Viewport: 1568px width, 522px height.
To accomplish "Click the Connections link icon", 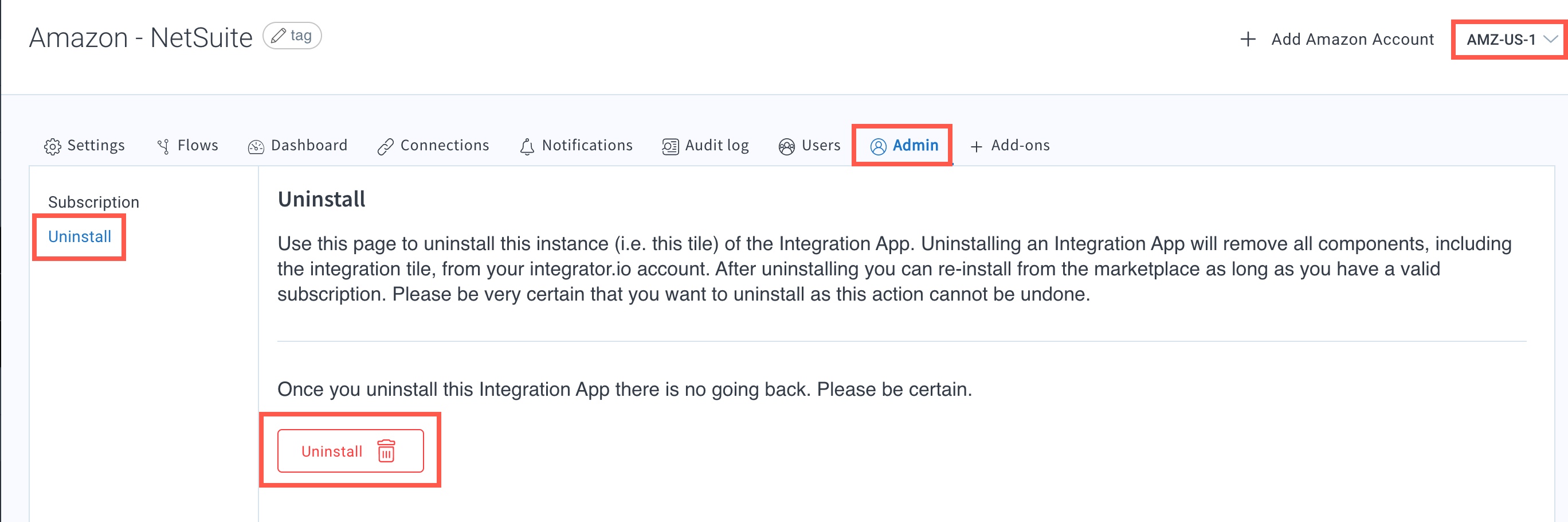I will 385,146.
